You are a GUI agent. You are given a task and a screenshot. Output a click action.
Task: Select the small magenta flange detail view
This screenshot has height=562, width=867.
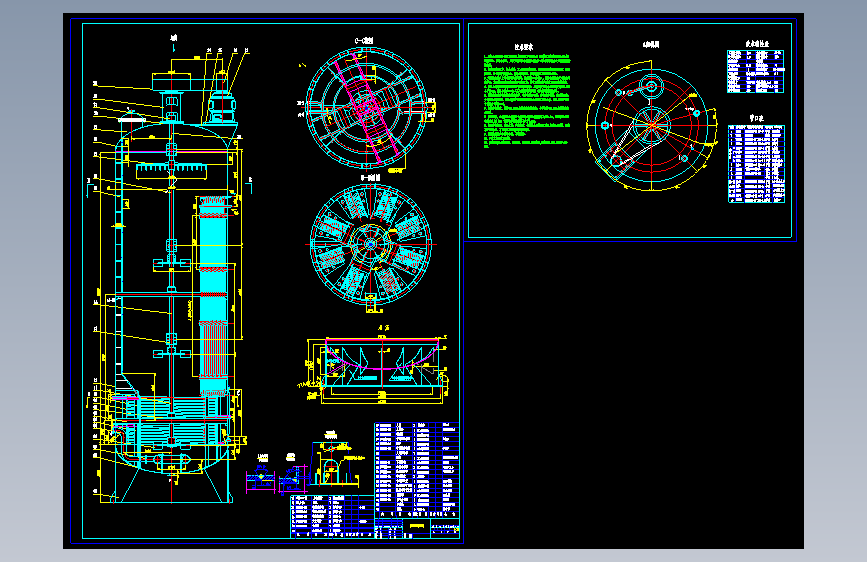coord(260,478)
